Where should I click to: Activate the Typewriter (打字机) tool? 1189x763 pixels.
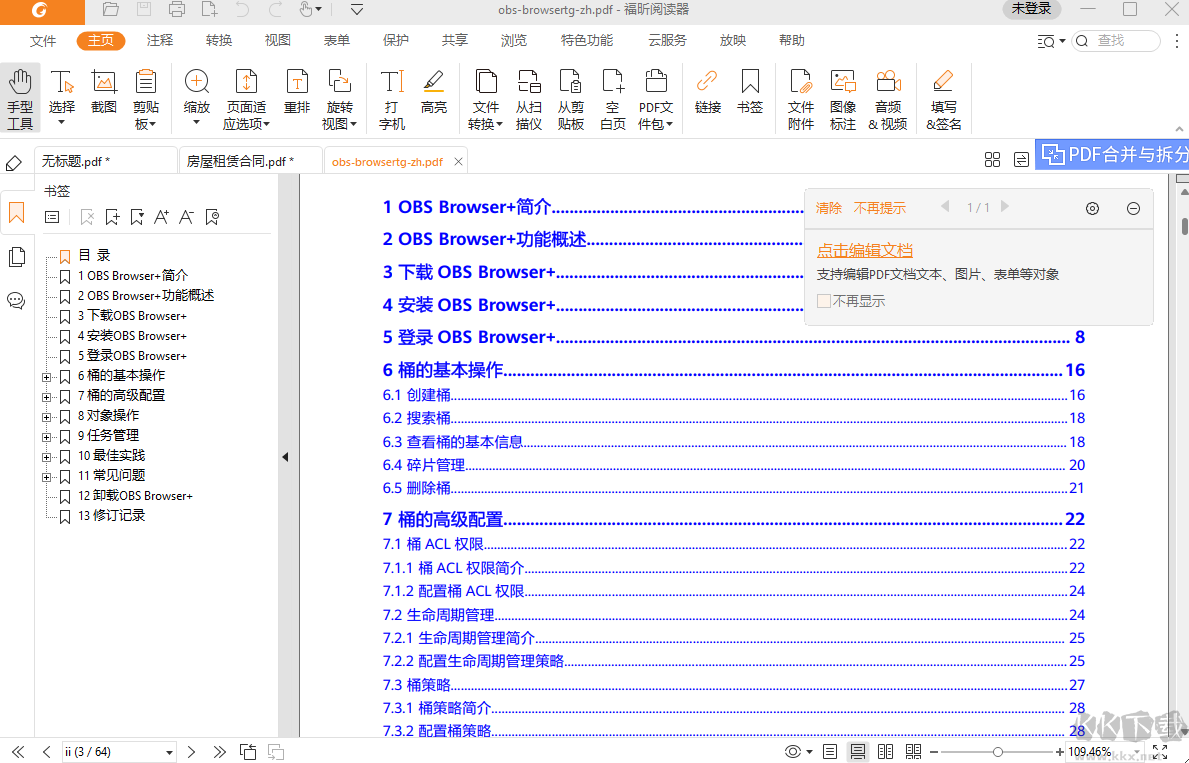click(x=392, y=98)
